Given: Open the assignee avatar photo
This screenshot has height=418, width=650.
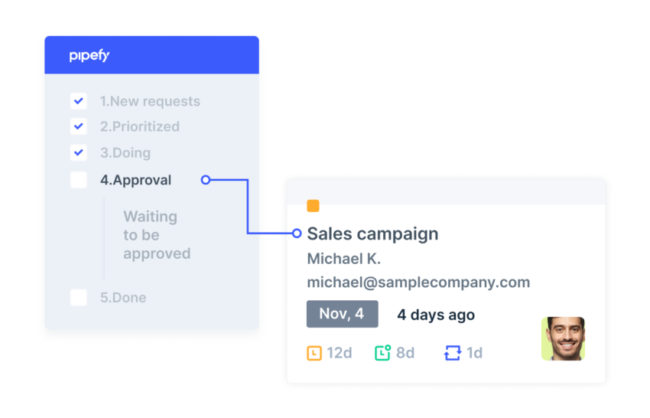Looking at the screenshot, I should 563,338.
